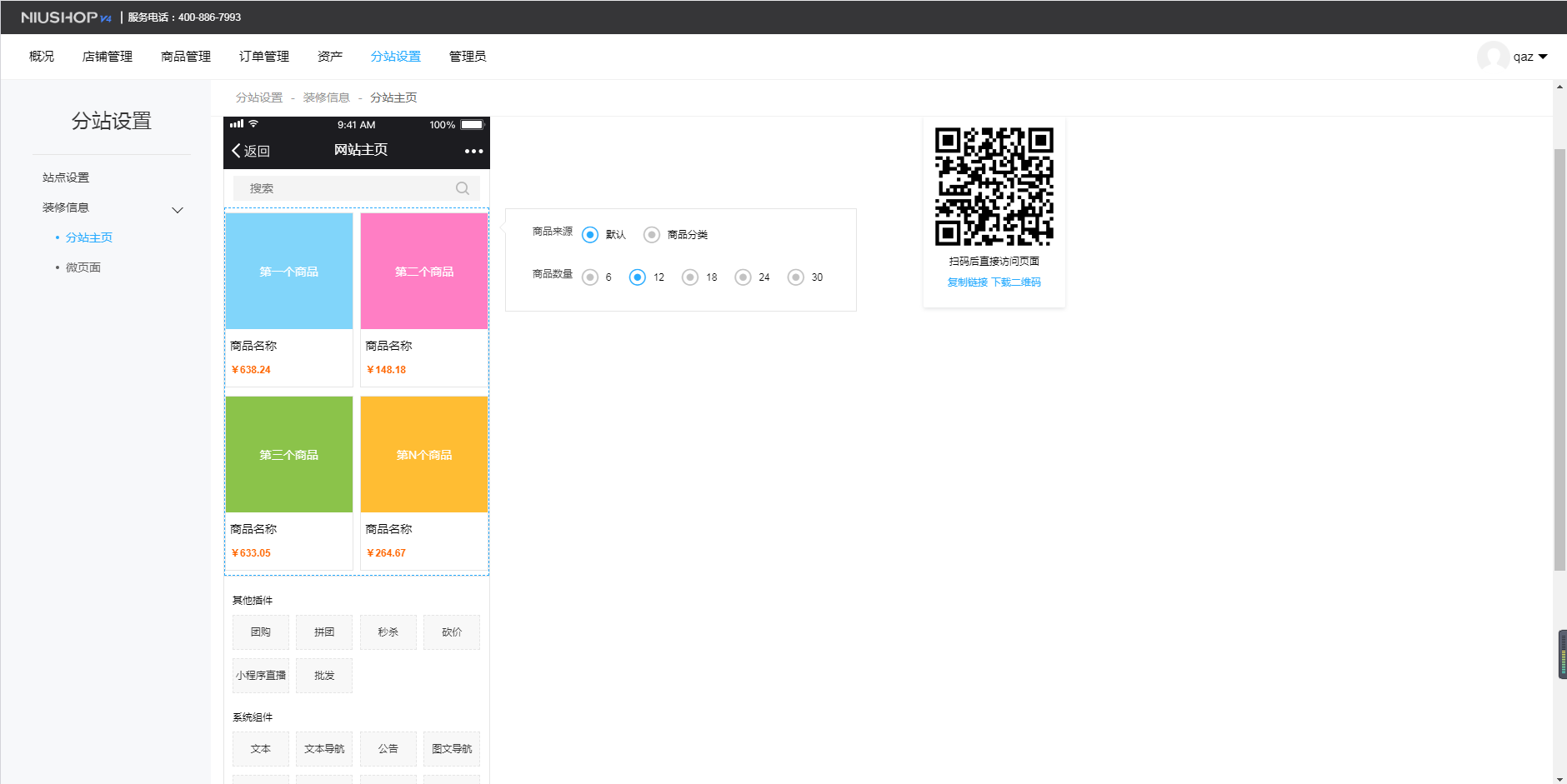Click the 装修信息 breadcrumb link

pyautogui.click(x=327, y=97)
